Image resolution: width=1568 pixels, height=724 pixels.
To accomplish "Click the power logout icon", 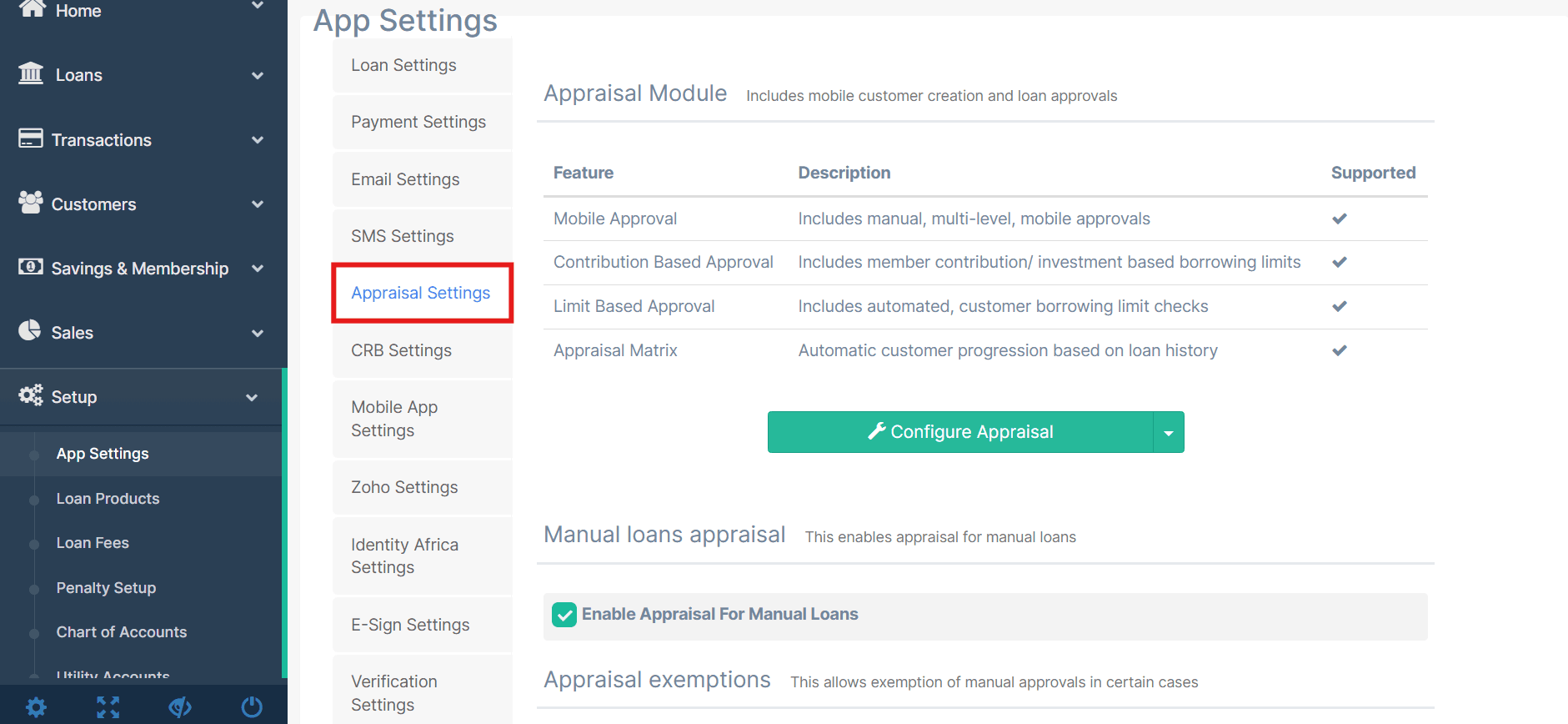I will (x=252, y=707).
